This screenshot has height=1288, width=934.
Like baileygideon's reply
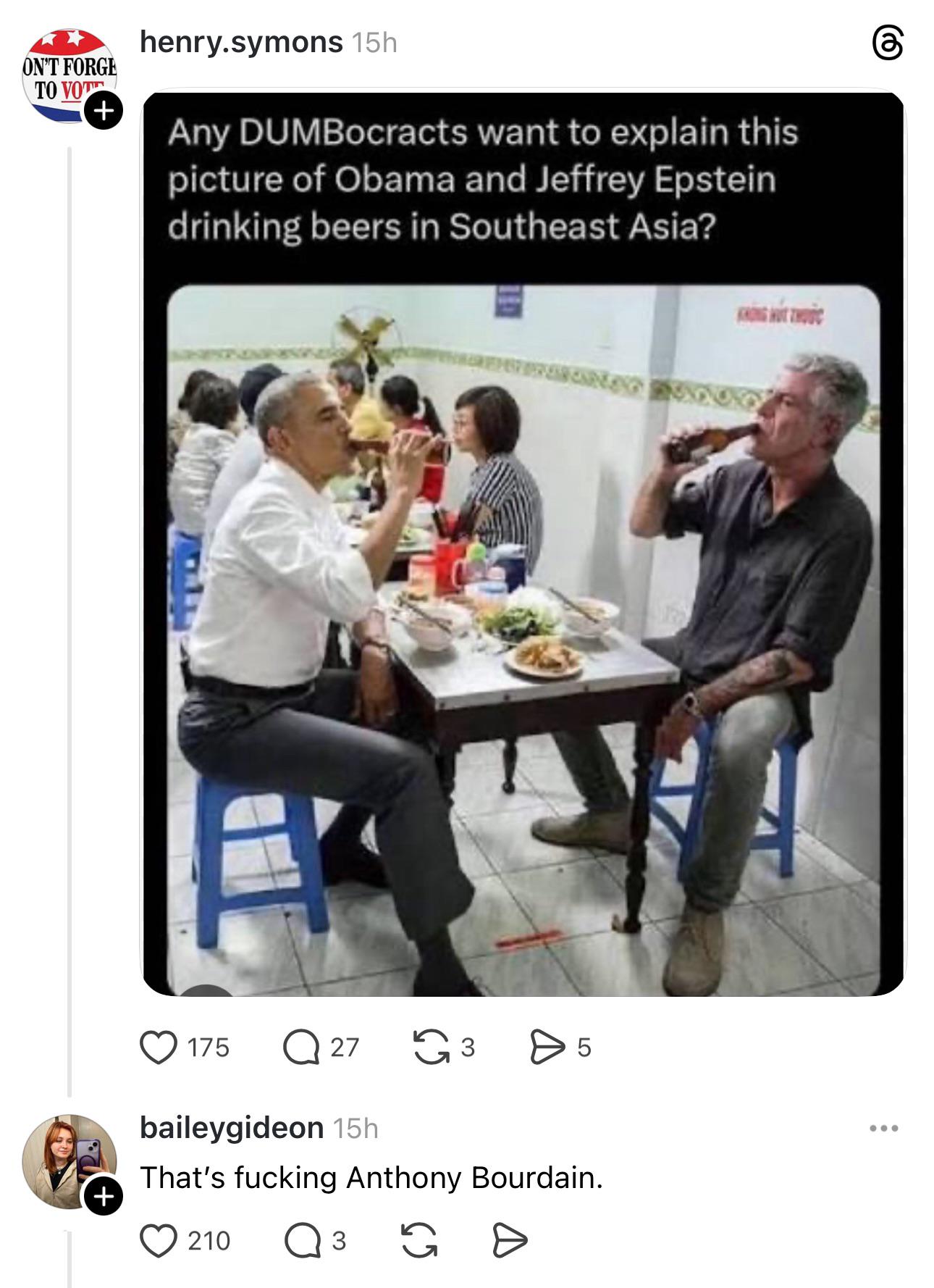click(x=159, y=1241)
